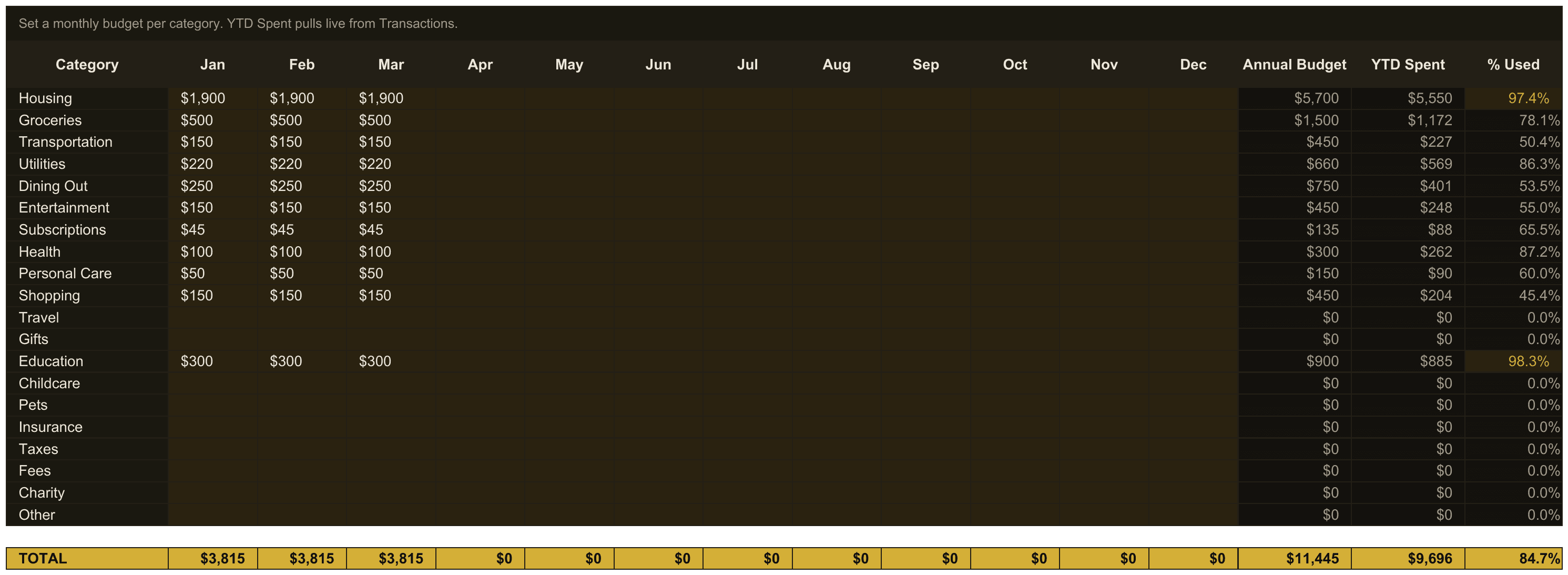Click the Entertainment category label
1568x575 pixels.
pyautogui.click(x=64, y=208)
